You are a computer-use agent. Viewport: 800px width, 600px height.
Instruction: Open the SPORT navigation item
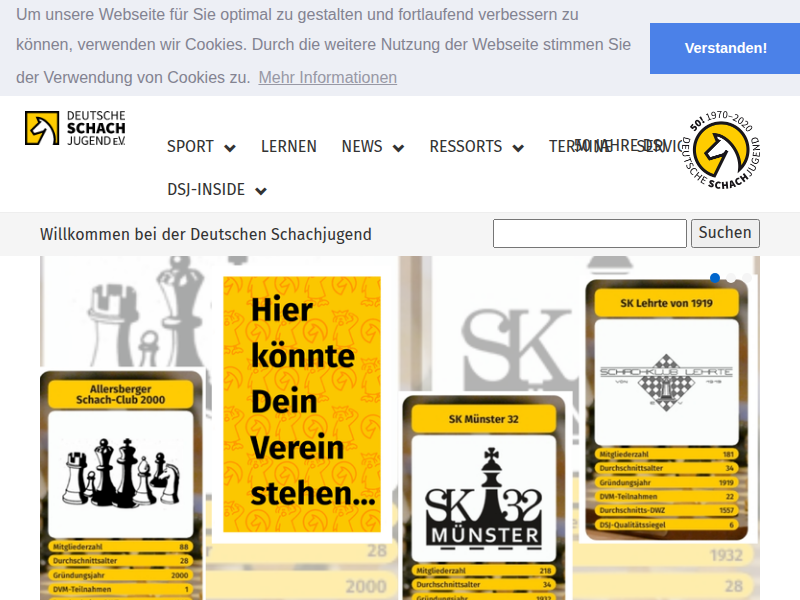pos(190,147)
